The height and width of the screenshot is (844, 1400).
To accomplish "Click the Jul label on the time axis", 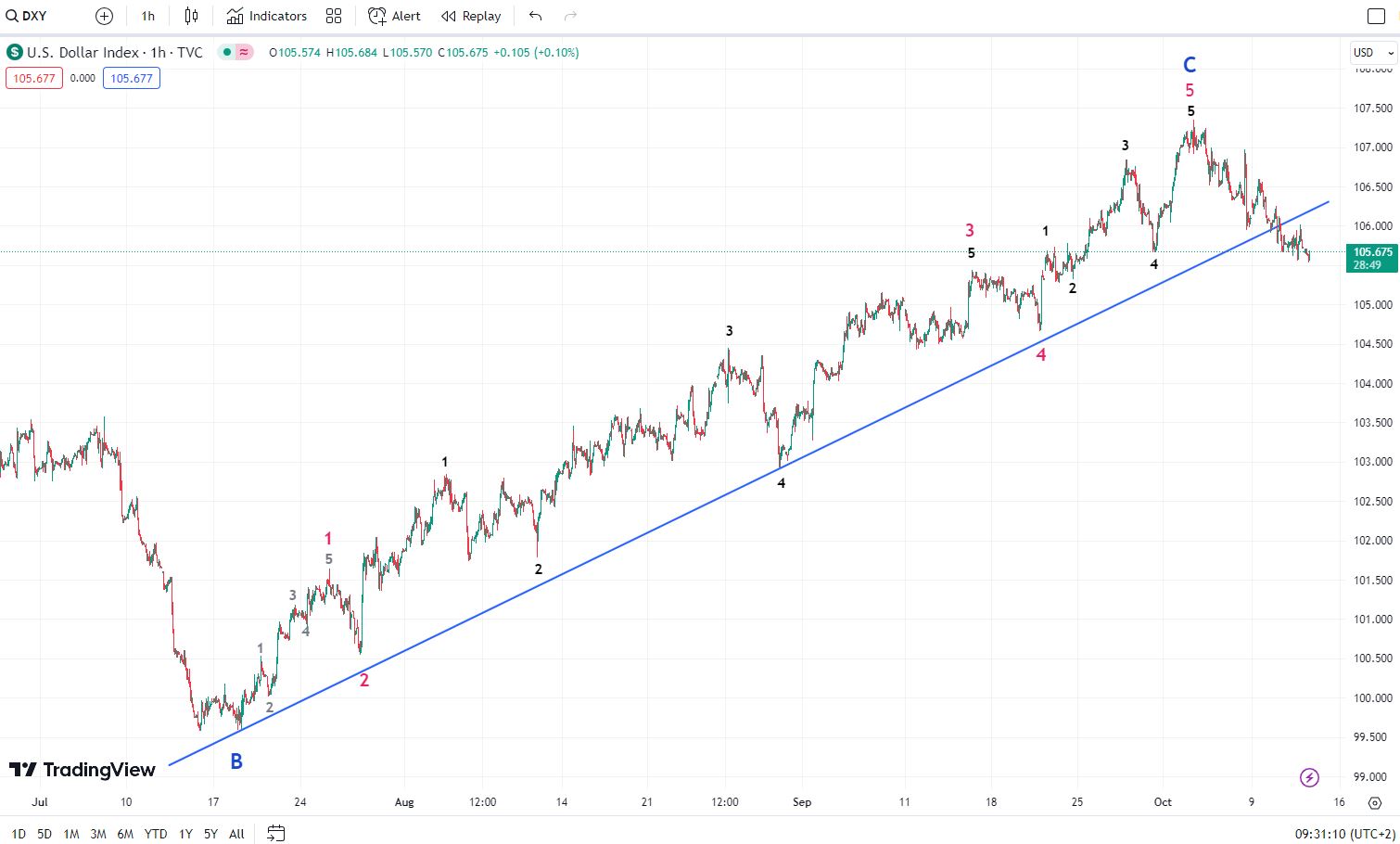I will click(40, 802).
